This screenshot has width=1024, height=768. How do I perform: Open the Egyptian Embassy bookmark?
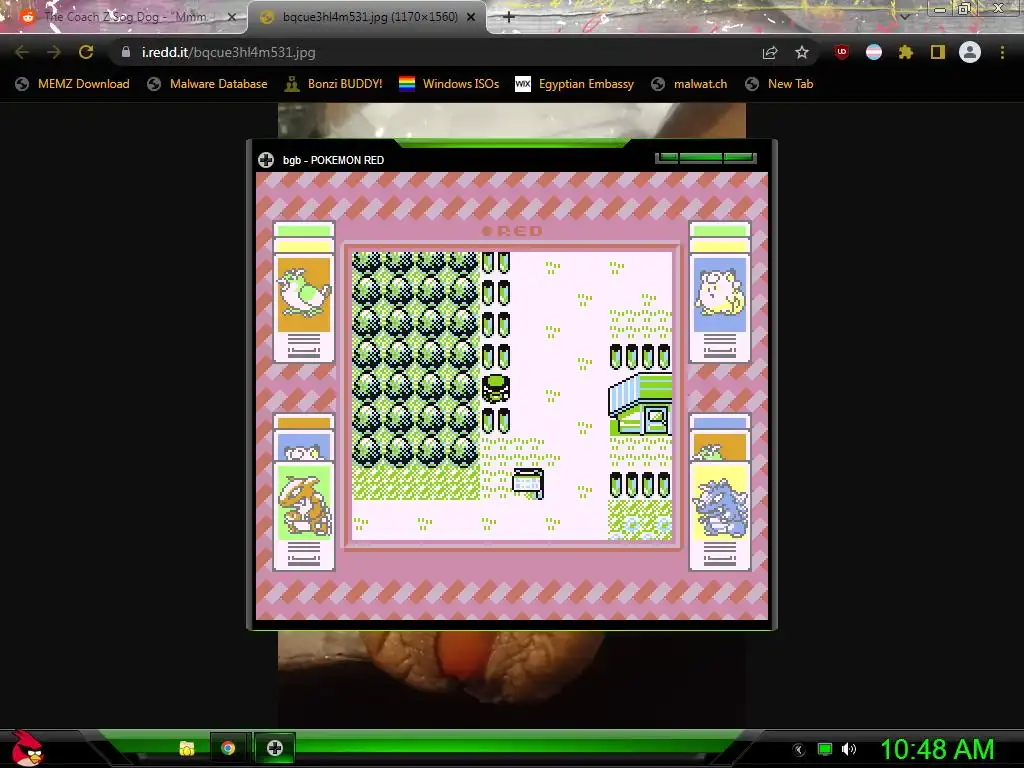(x=575, y=84)
